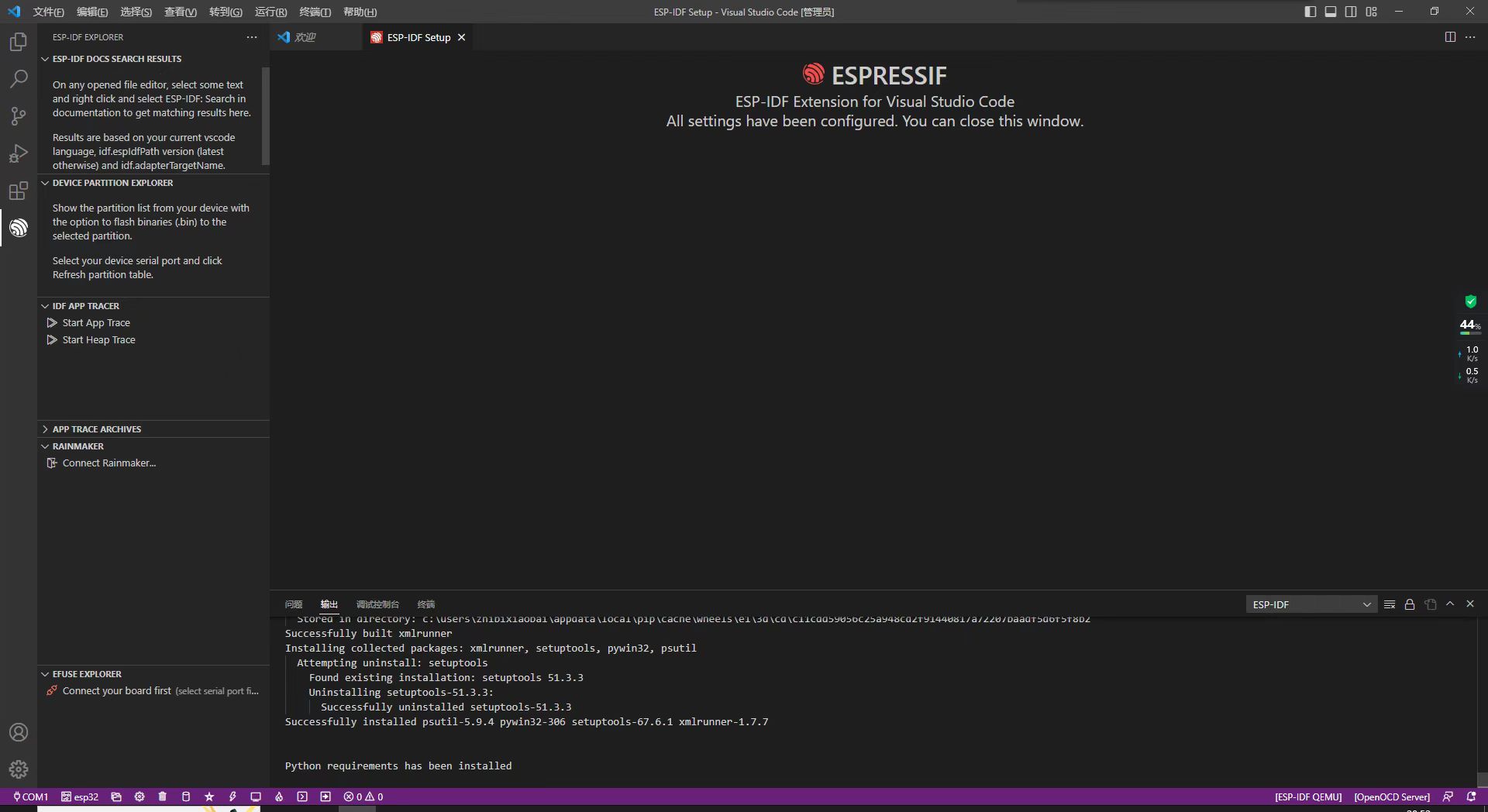Clear the output panel

click(x=1390, y=604)
